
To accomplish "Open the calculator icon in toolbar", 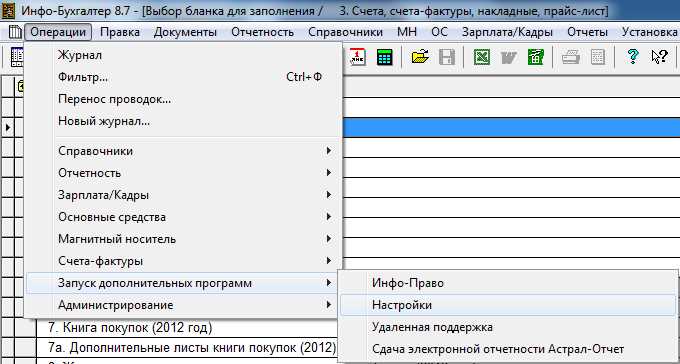I will (384, 57).
